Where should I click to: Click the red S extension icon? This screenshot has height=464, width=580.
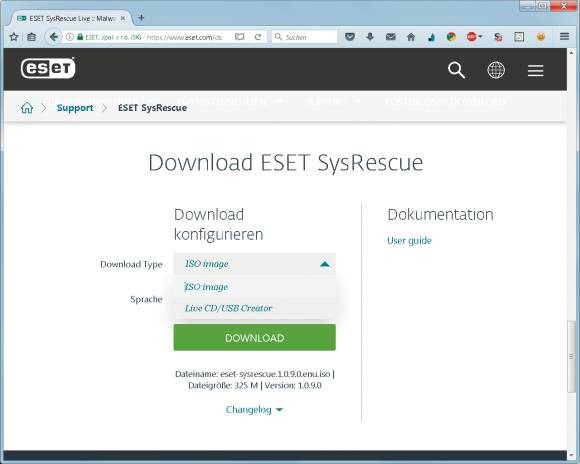[x=498, y=37]
